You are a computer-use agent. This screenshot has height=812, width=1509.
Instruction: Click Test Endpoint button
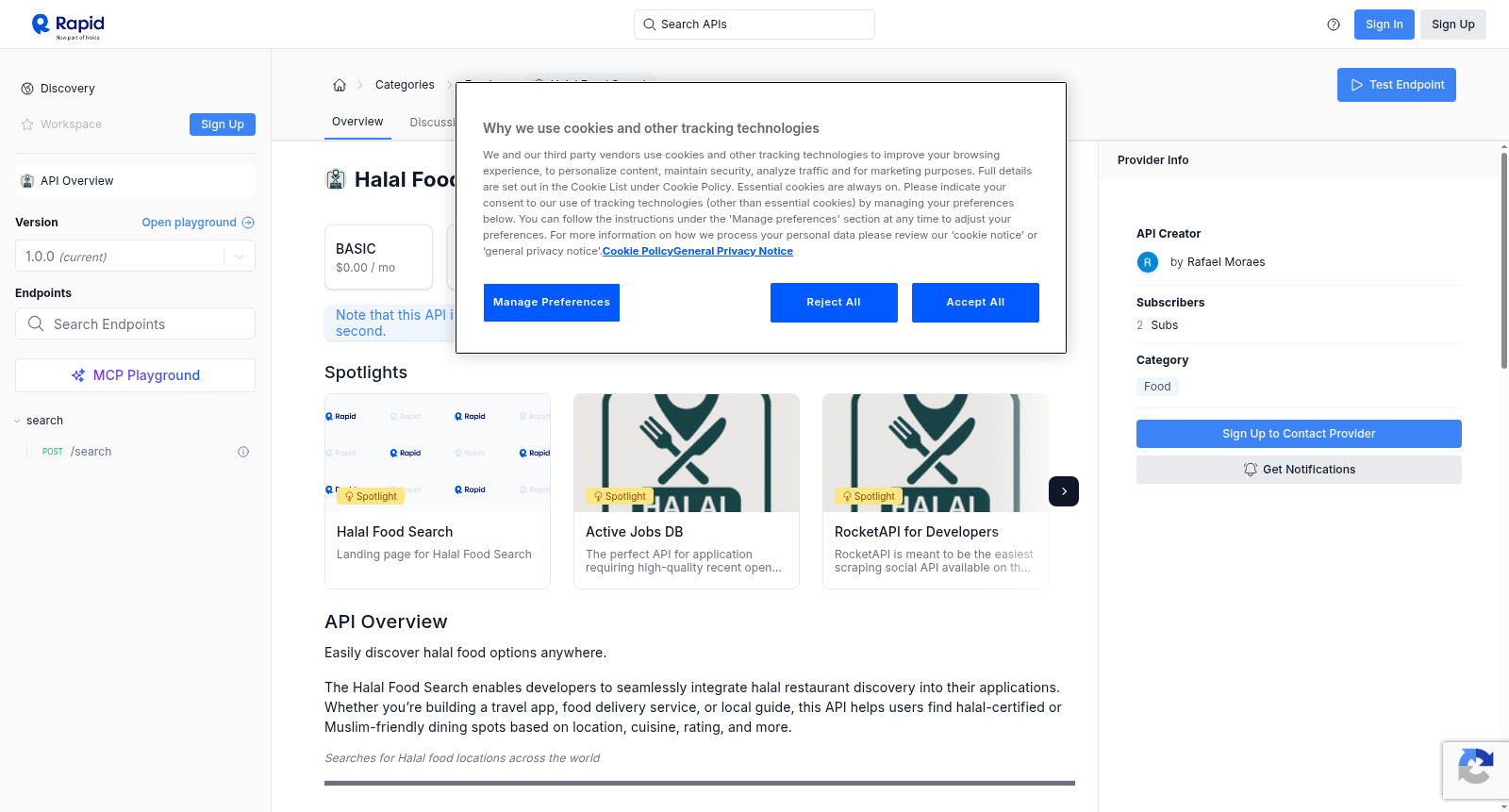coord(1397,85)
